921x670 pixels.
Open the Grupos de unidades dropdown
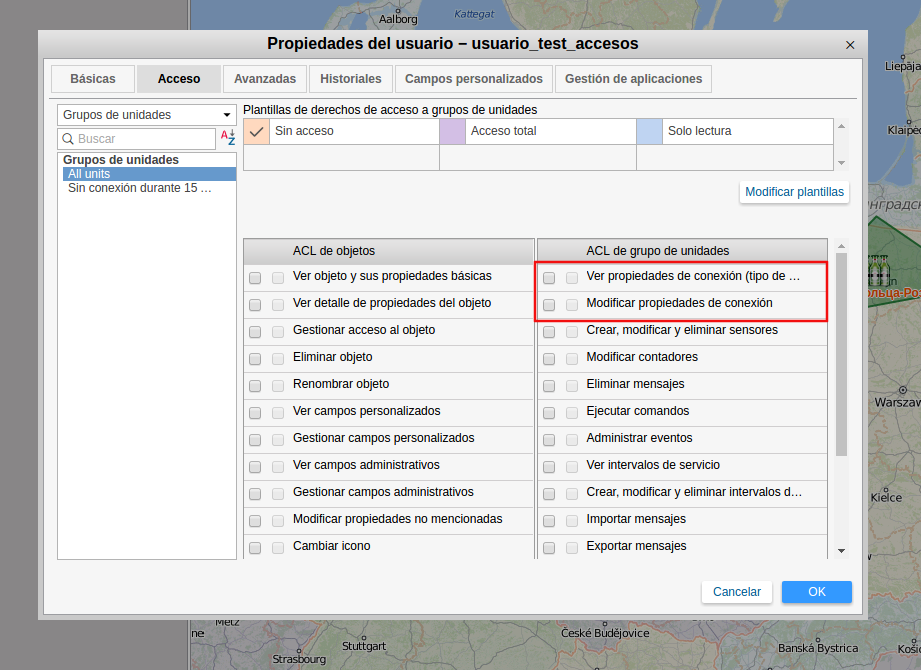coord(146,115)
